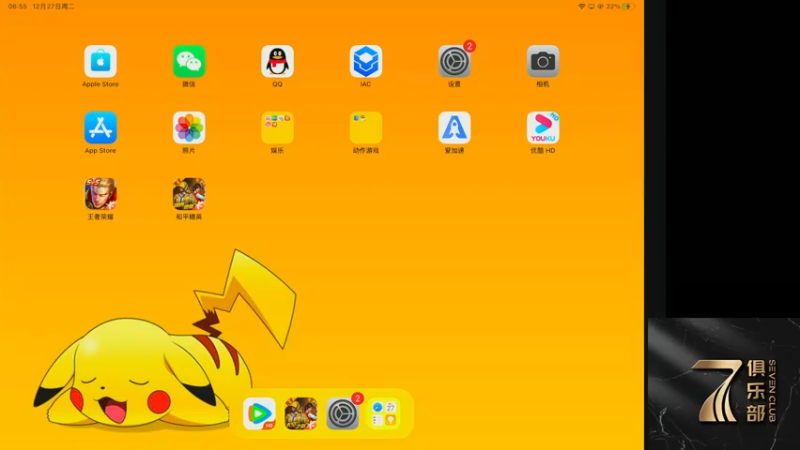Tap the Wi-Fi status icon

[582, 7]
